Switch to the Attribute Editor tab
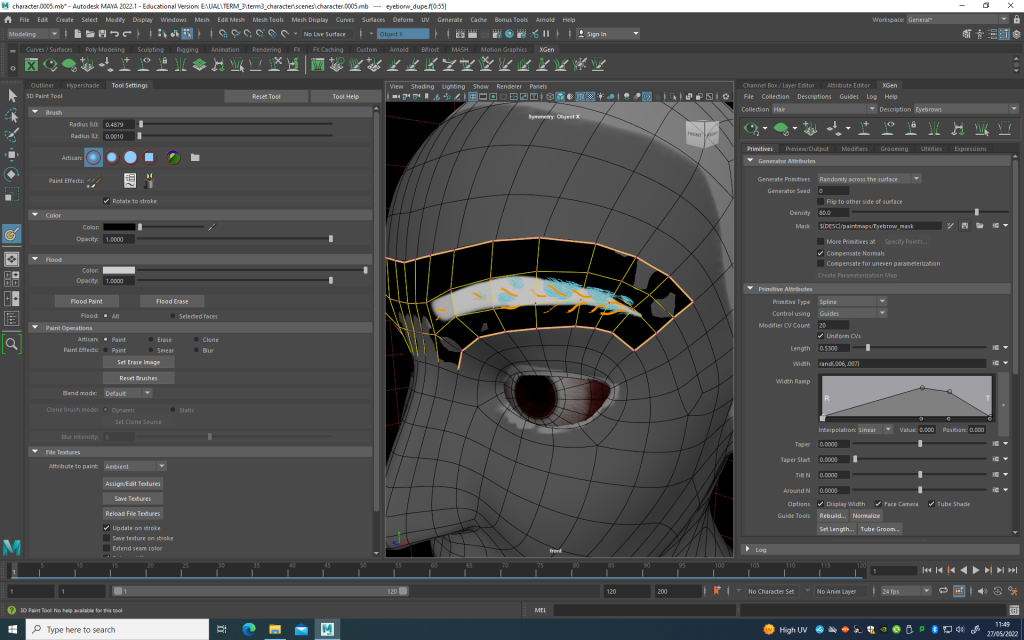This screenshot has height=640, width=1024. point(848,86)
